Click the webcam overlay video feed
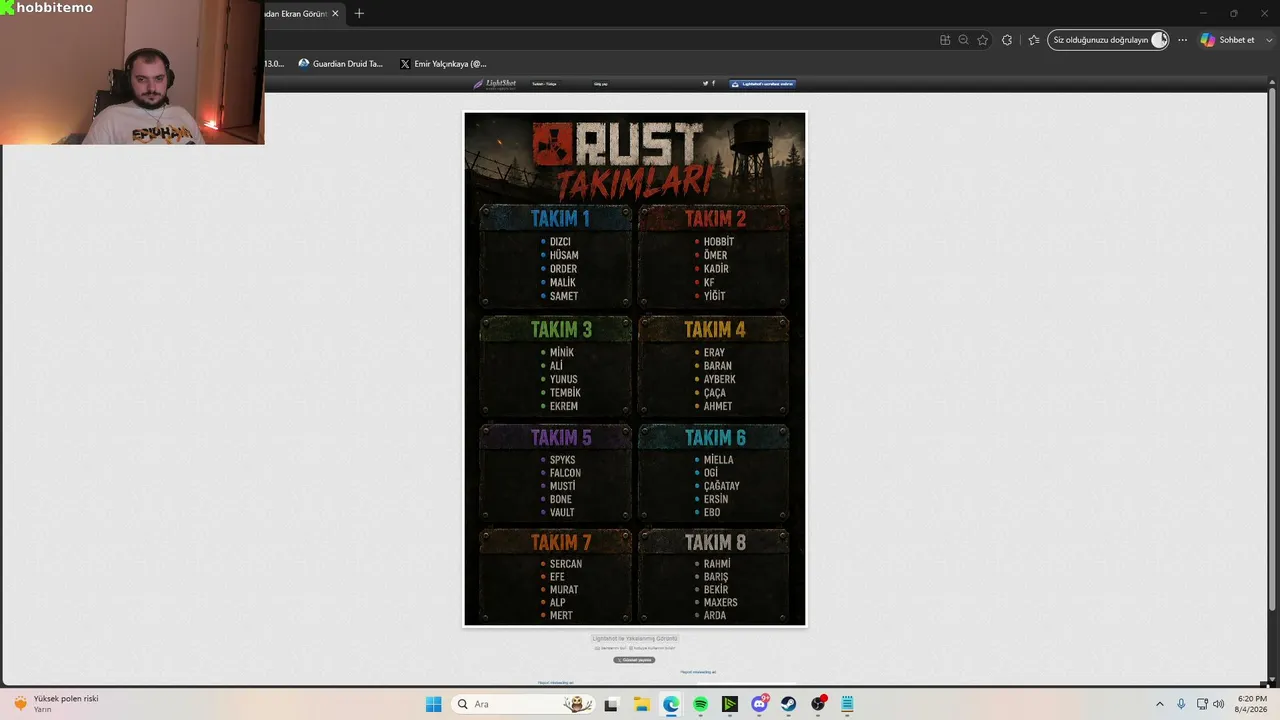The image size is (1280, 720). [x=132, y=72]
